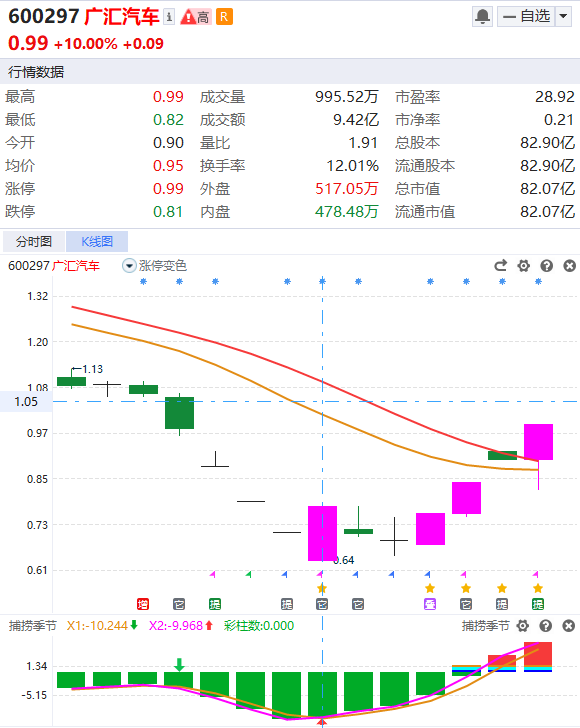This screenshot has height=728, width=580.
Task: Expand the 自选 dropdown arrow
Action: 563,17
